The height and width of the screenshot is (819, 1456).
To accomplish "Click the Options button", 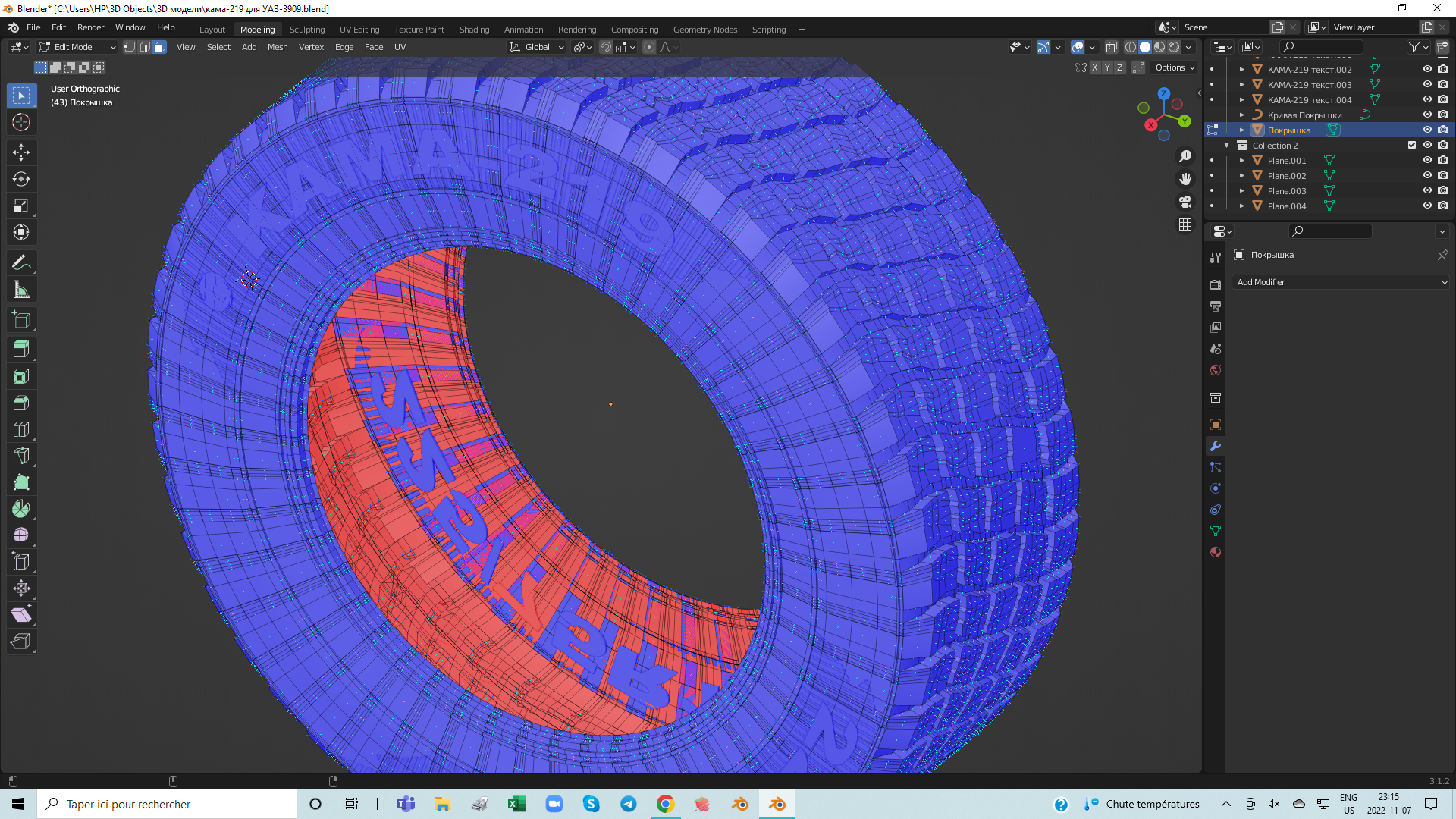I will [x=1174, y=67].
